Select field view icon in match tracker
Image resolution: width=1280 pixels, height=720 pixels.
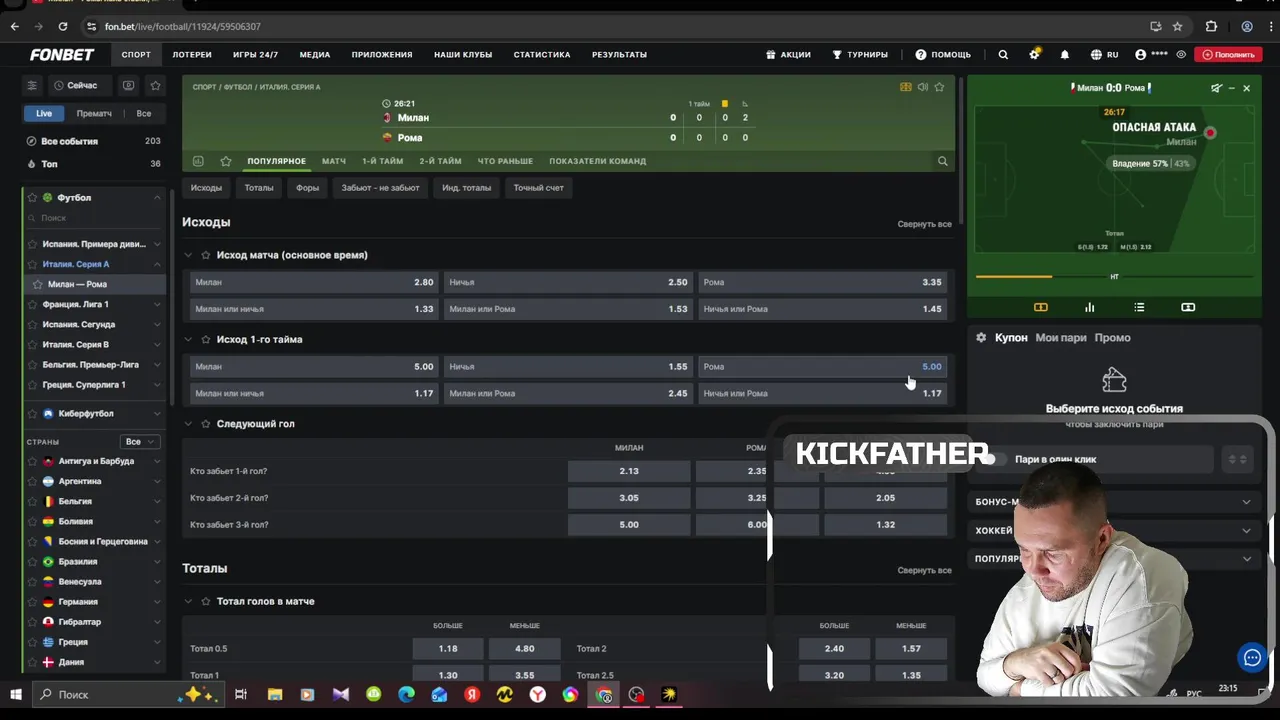(1041, 307)
